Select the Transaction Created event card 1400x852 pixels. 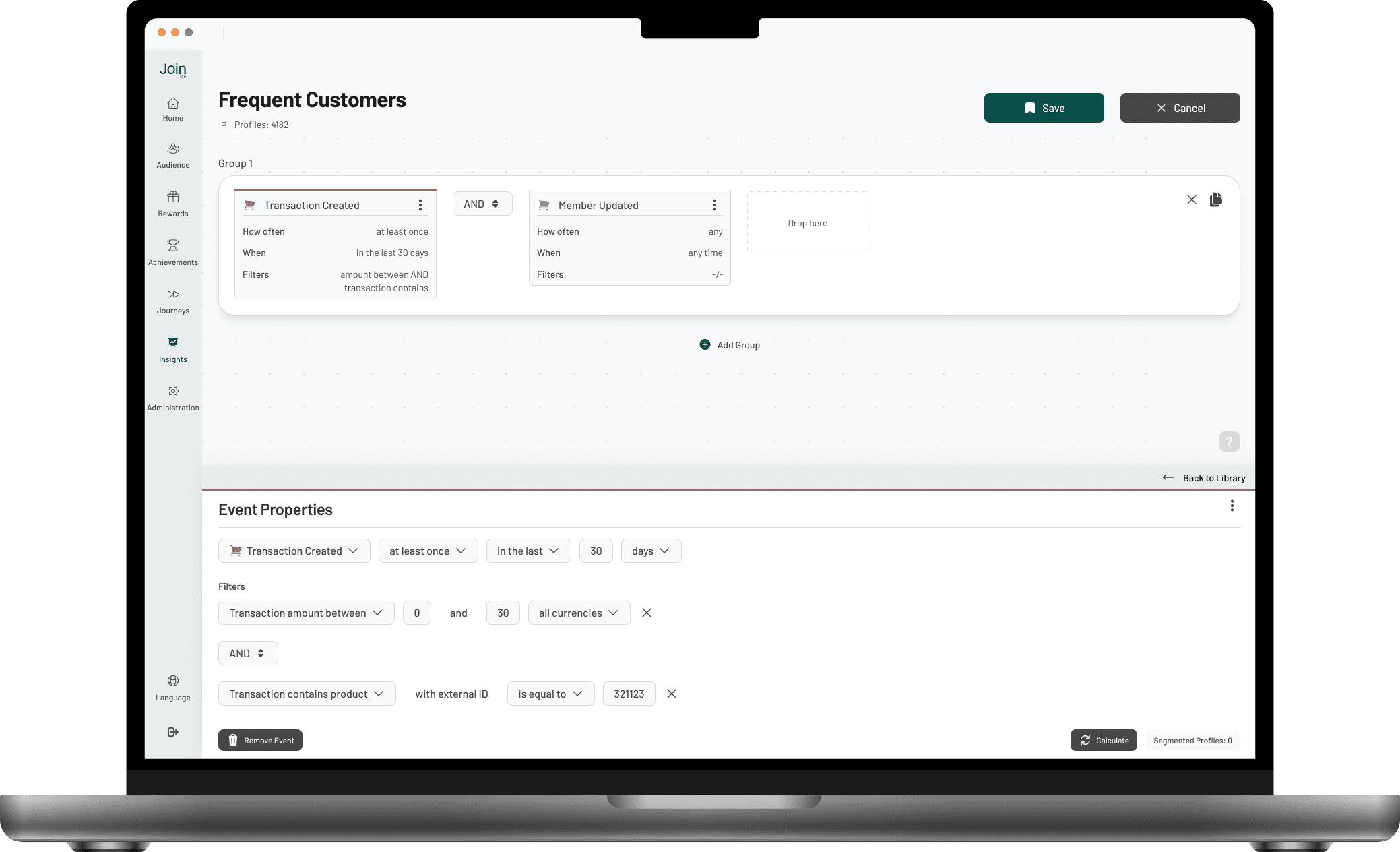click(x=336, y=244)
